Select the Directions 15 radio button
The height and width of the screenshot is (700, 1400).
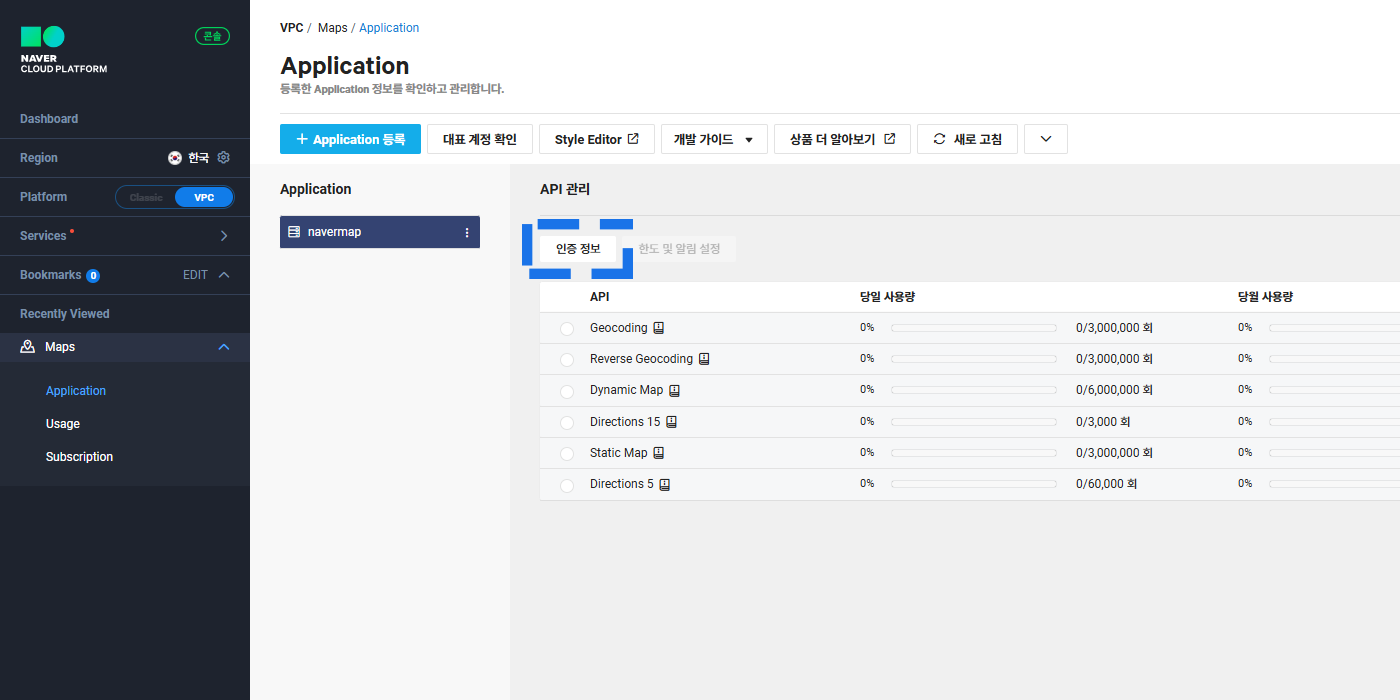point(567,422)
